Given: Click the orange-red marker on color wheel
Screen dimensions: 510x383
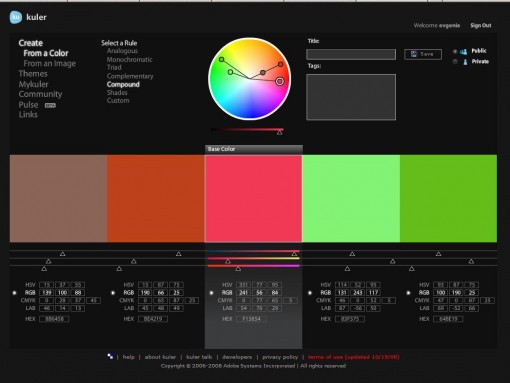Looking at the screenshot, I should [281, 64].
